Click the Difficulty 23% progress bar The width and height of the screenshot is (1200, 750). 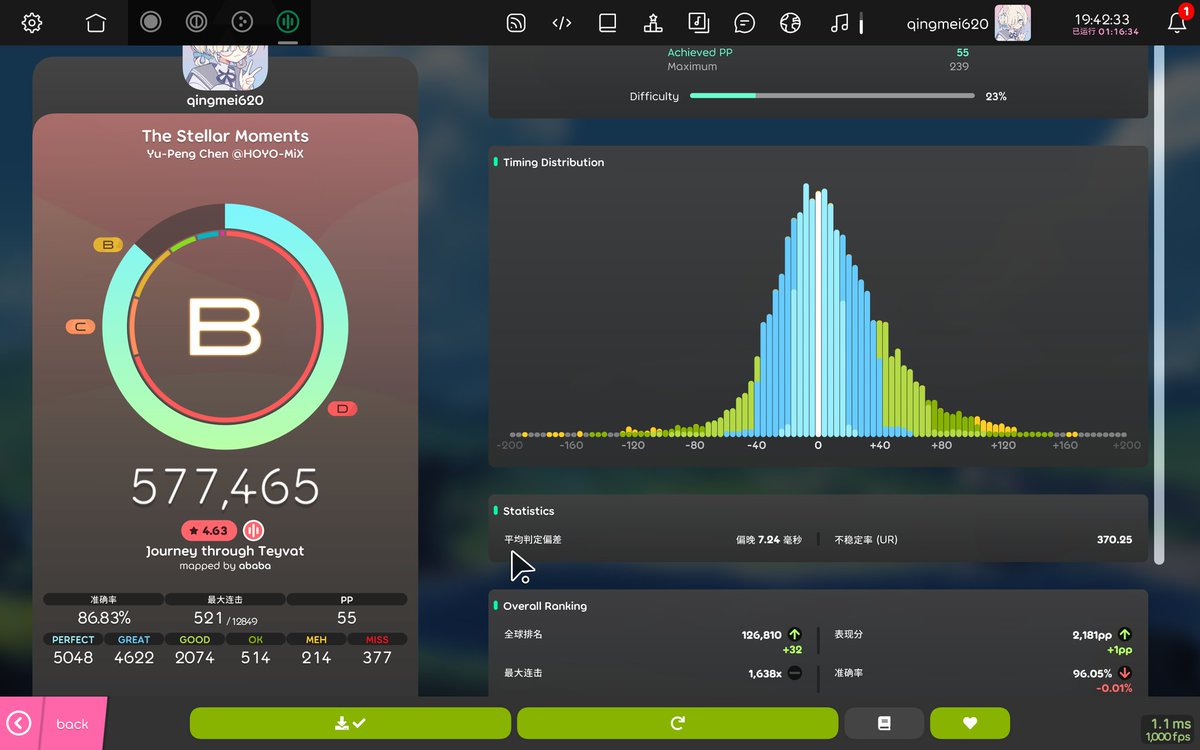click(x=832, y=96)
